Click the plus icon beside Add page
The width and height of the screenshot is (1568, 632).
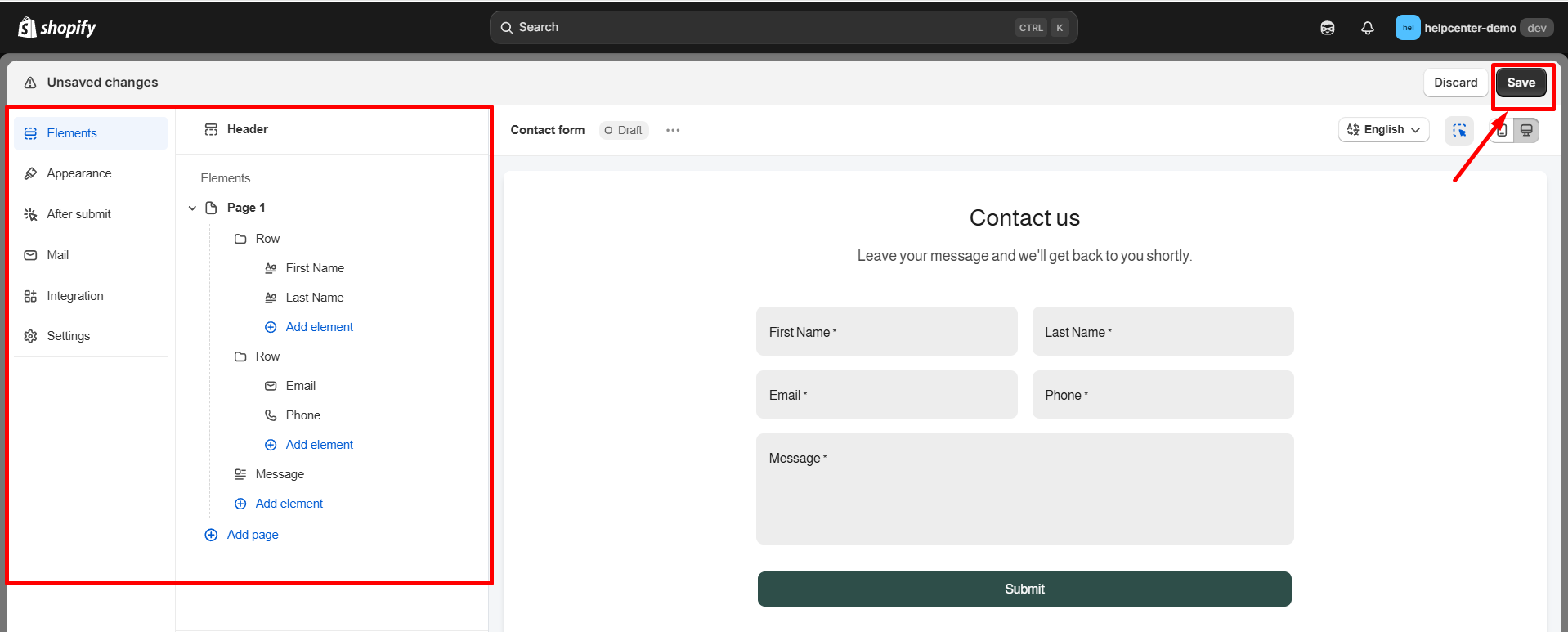click(x=211, y=535)
